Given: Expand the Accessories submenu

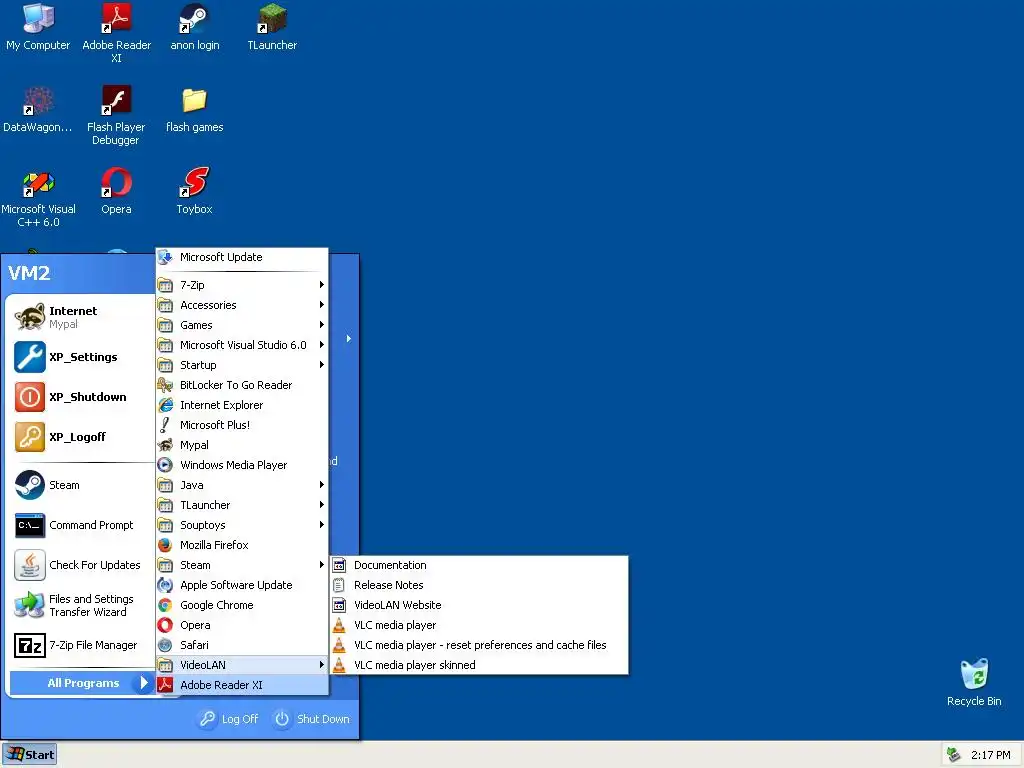Looking at the screenshot, I should coord(242,305).
